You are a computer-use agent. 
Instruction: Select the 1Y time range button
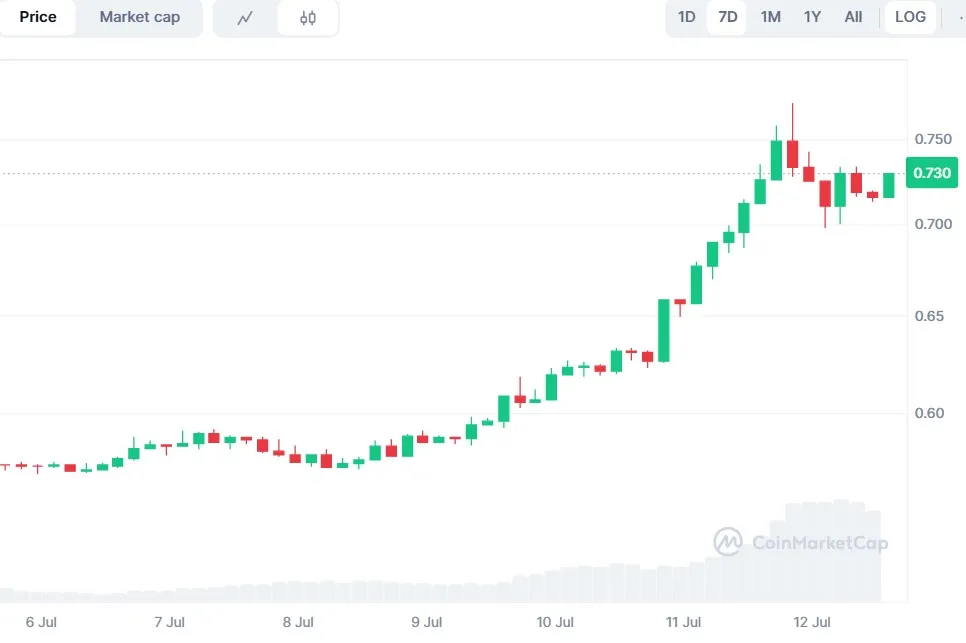click(811, 17)
